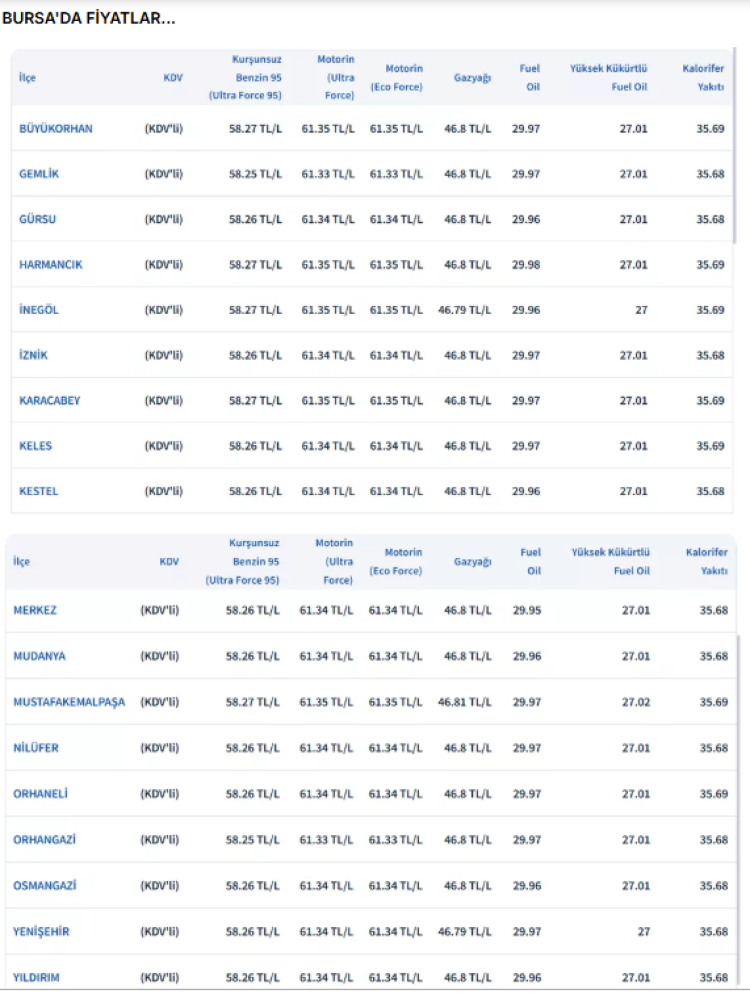Open the MUSTAFAKEMALPAŞA district link
The height and width of the screenshot is (998, 750).
(69, 702)
